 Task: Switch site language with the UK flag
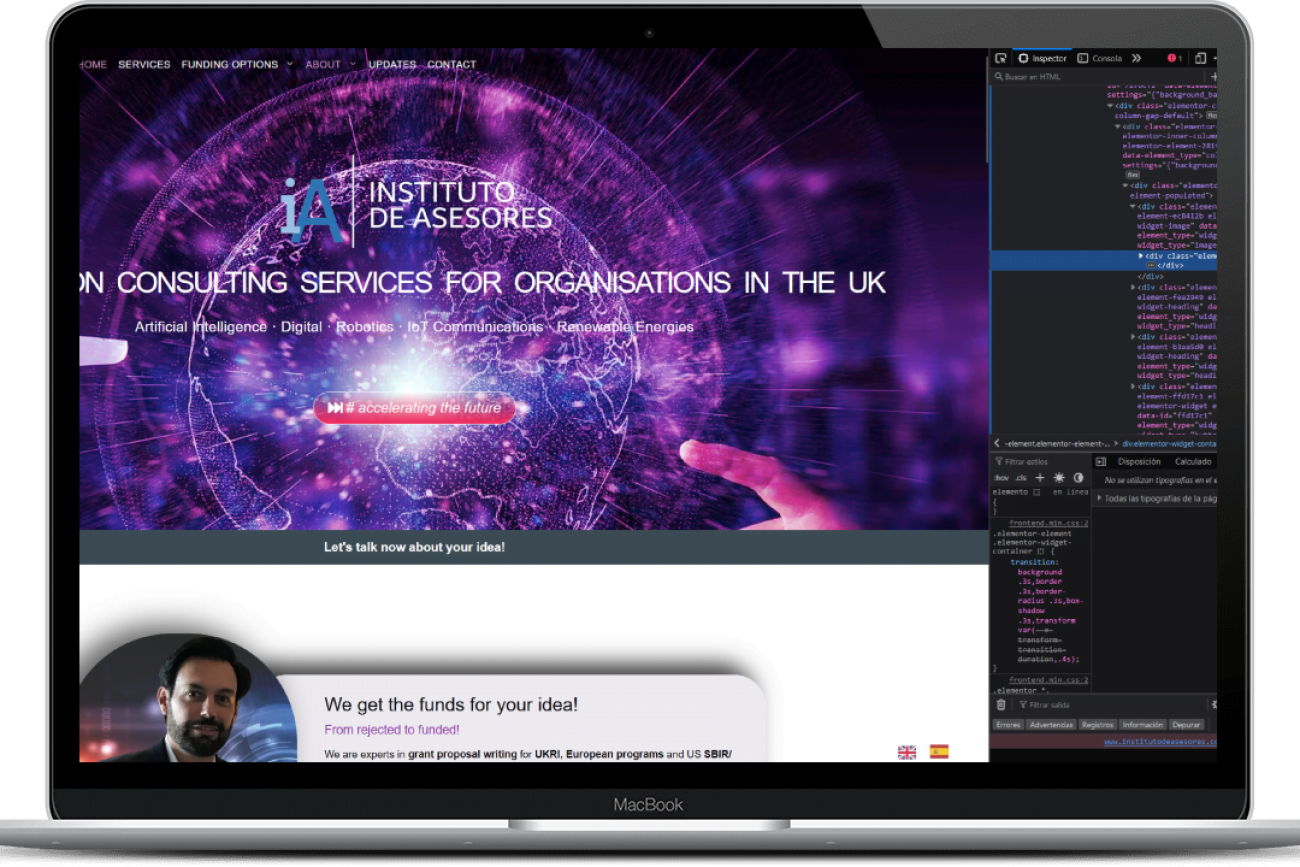(907, 752)
